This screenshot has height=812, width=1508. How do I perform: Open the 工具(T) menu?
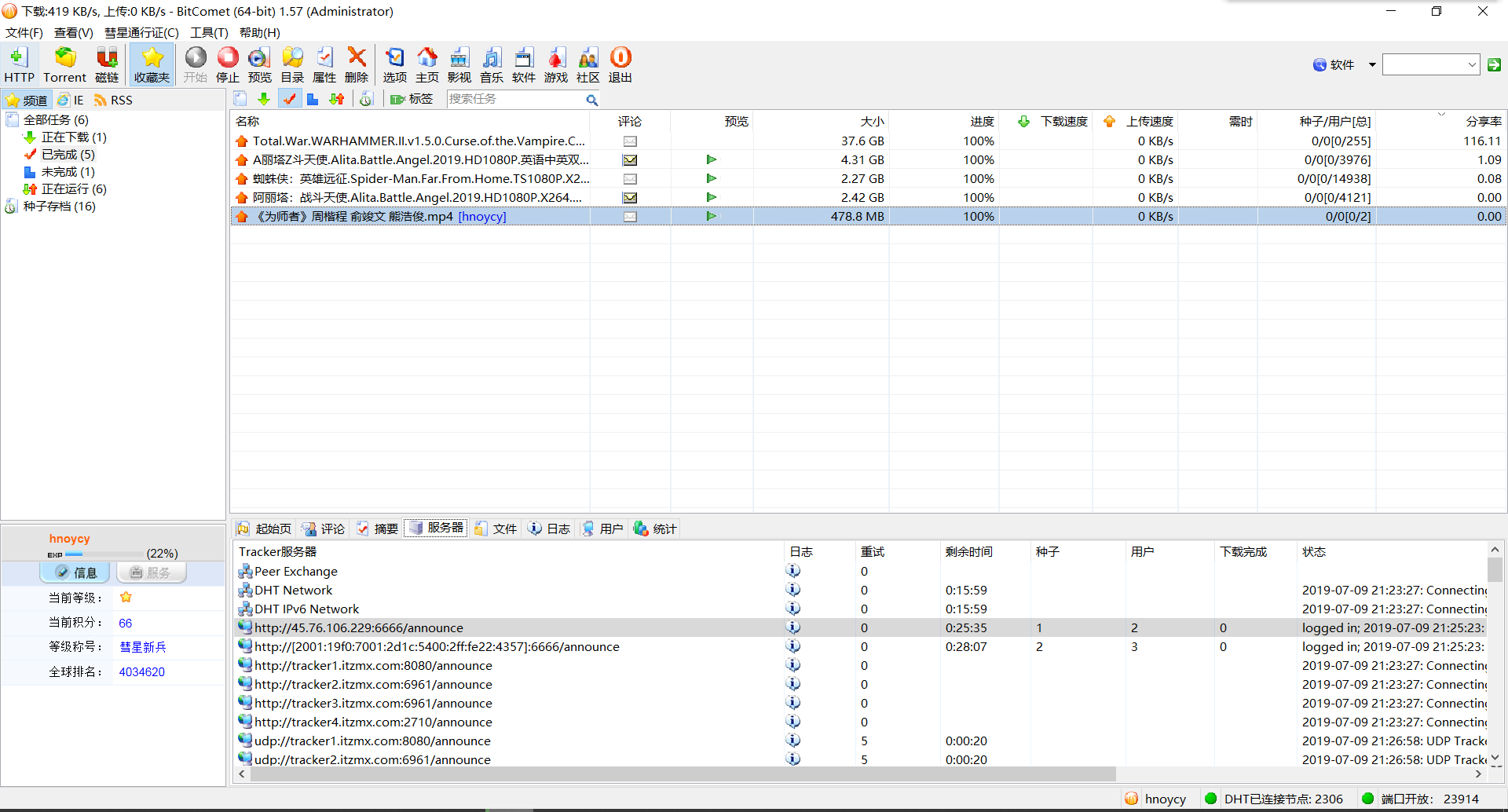[x=209, y=33]
